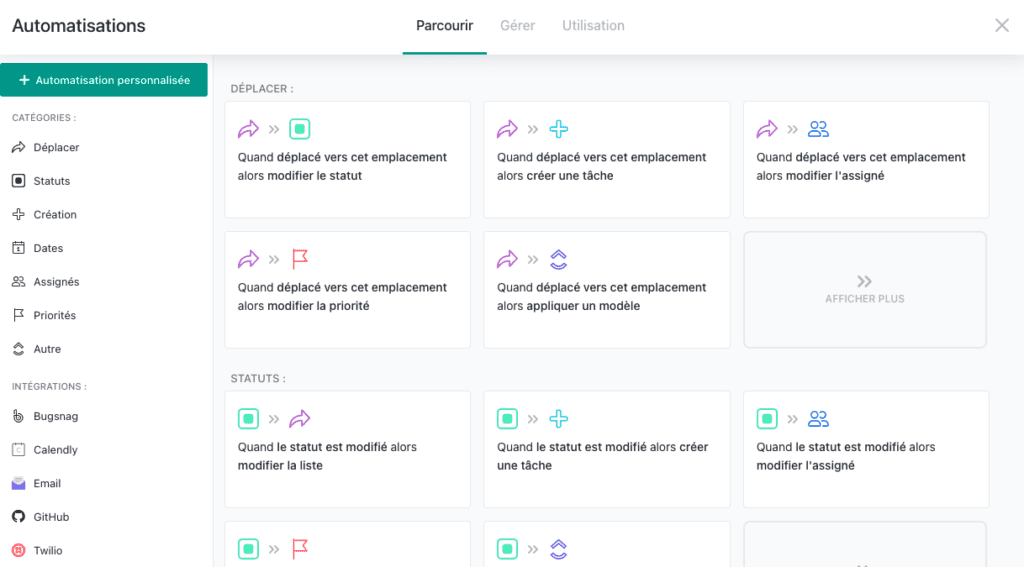Click the Assignés people icon in sidebar
1024x567 pixels.
click(x=18, y=282)
